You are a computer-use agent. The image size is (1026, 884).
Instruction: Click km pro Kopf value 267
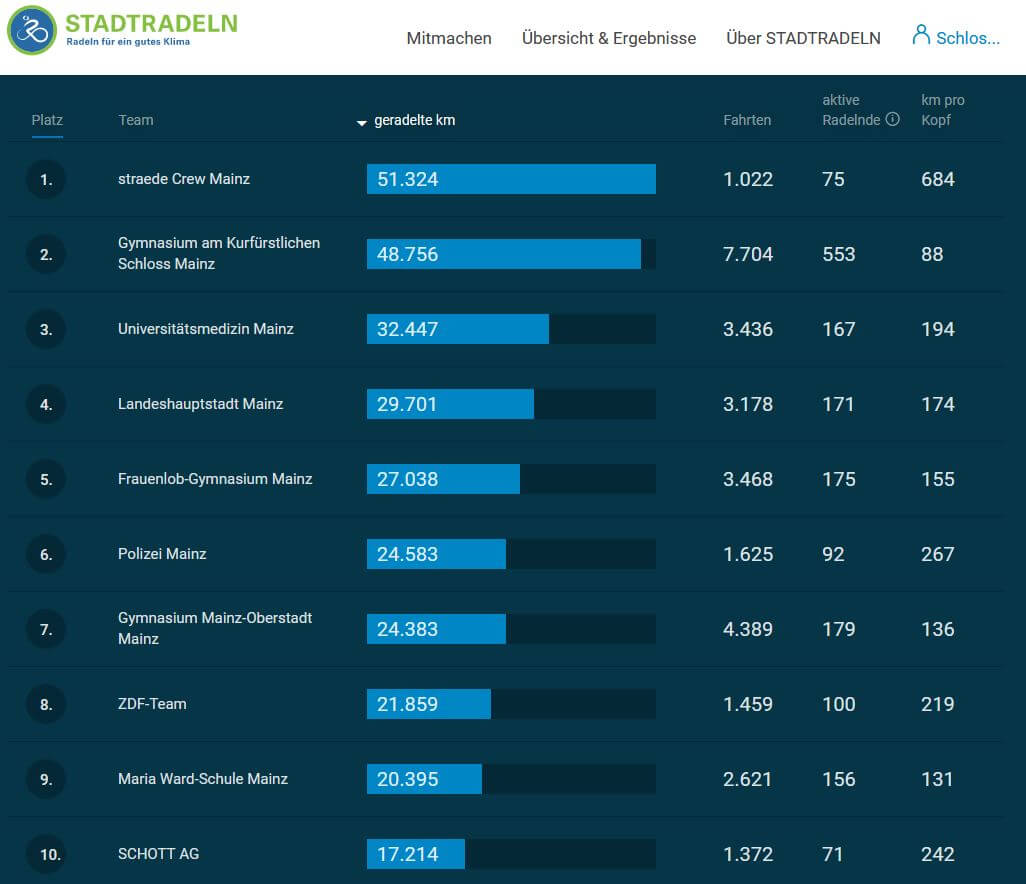(938, 554)
